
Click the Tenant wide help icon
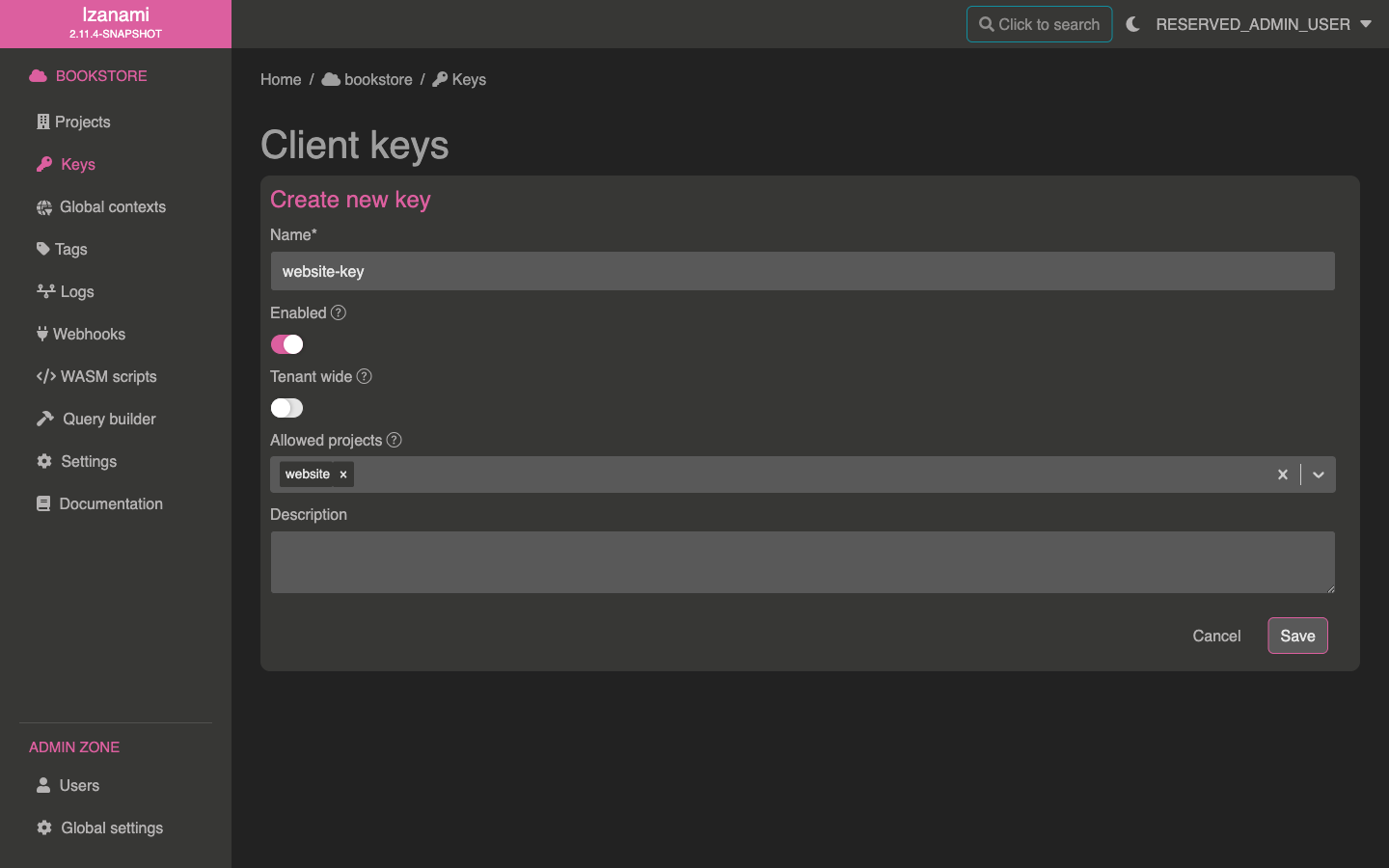point(364,376)
